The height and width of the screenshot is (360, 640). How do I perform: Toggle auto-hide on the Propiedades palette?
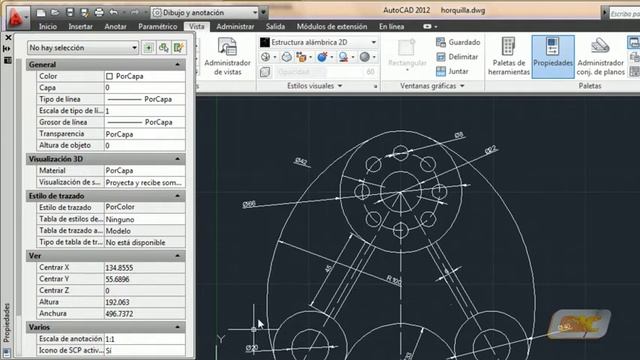(x=7, y=49)
